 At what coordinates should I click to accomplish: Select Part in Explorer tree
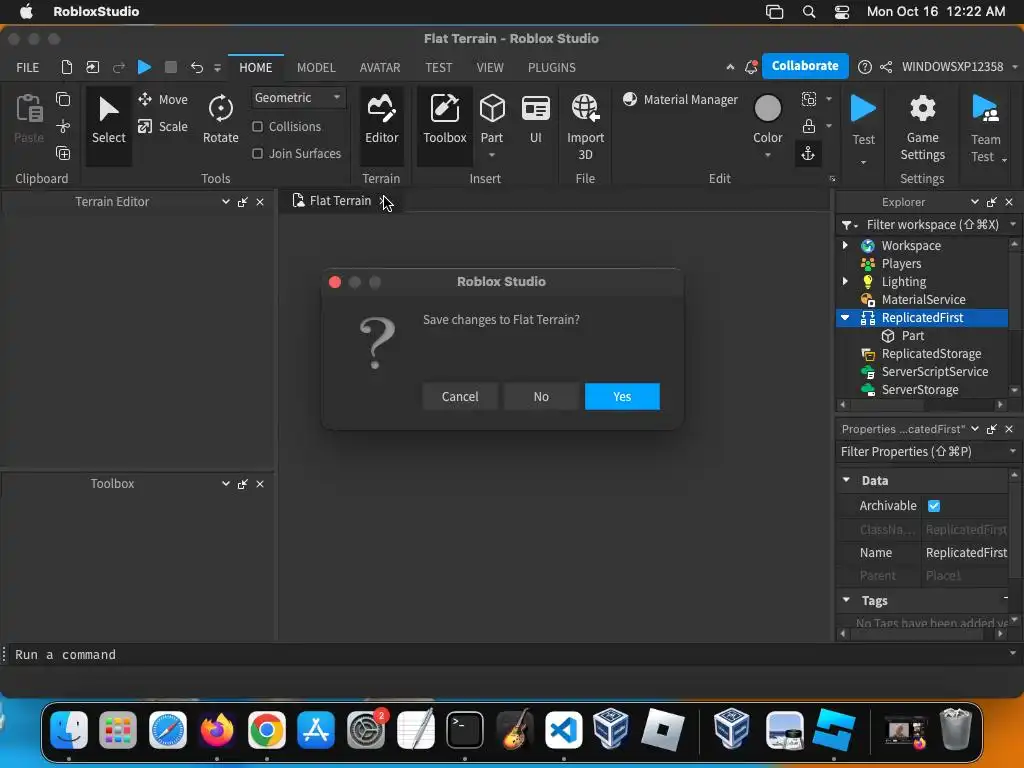(912, 336)
